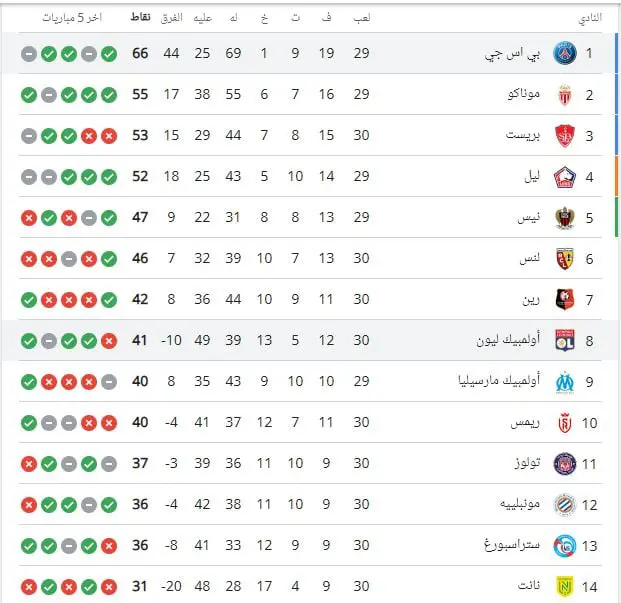Open the مونبلييه team name link

(520, 504)
